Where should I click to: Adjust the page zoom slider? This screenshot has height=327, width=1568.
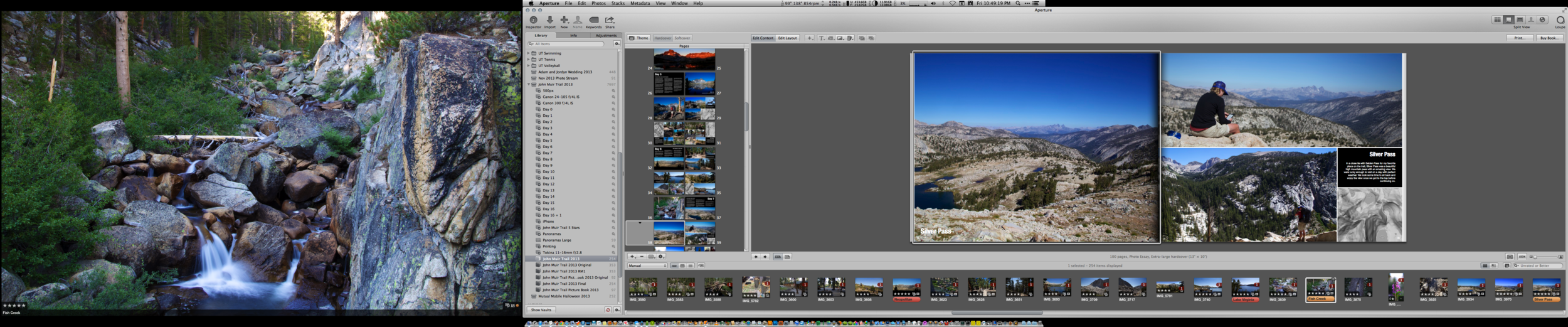pyautogui.click(x=1546, y=257)
